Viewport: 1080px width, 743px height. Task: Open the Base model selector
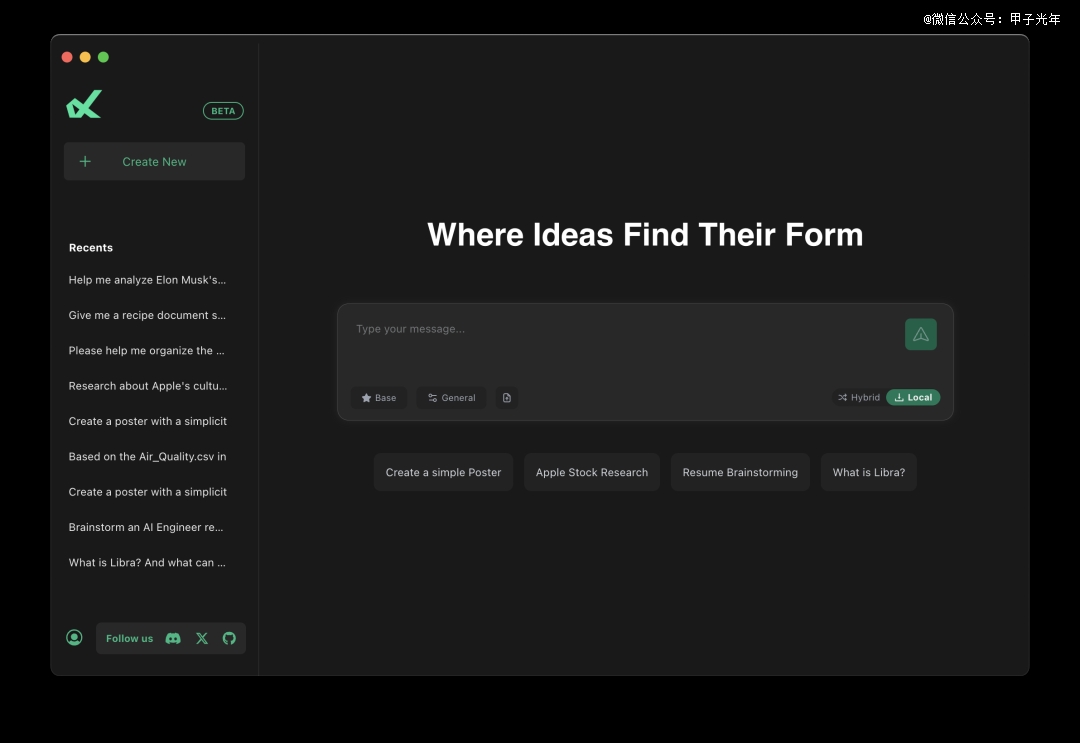click(x=379, y=398)
